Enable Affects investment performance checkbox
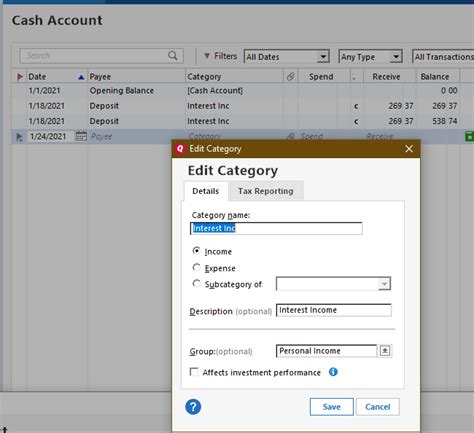 pyautogui.click(x=194, y=372)
